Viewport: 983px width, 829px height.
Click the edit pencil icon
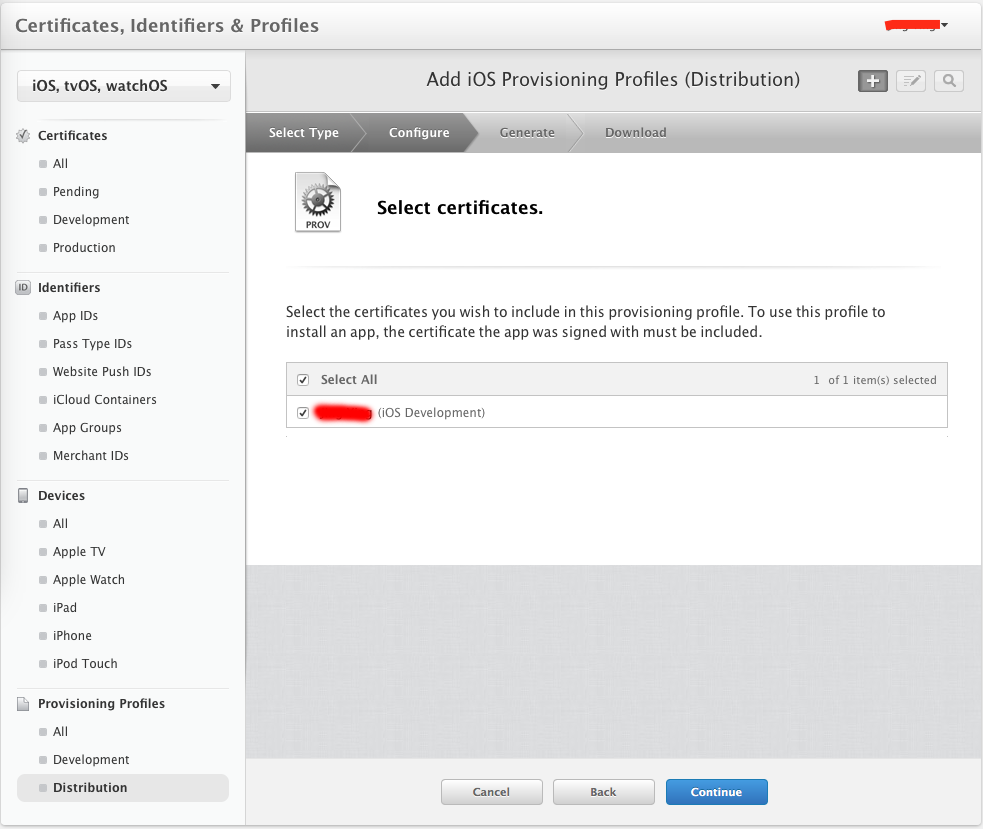910,81
